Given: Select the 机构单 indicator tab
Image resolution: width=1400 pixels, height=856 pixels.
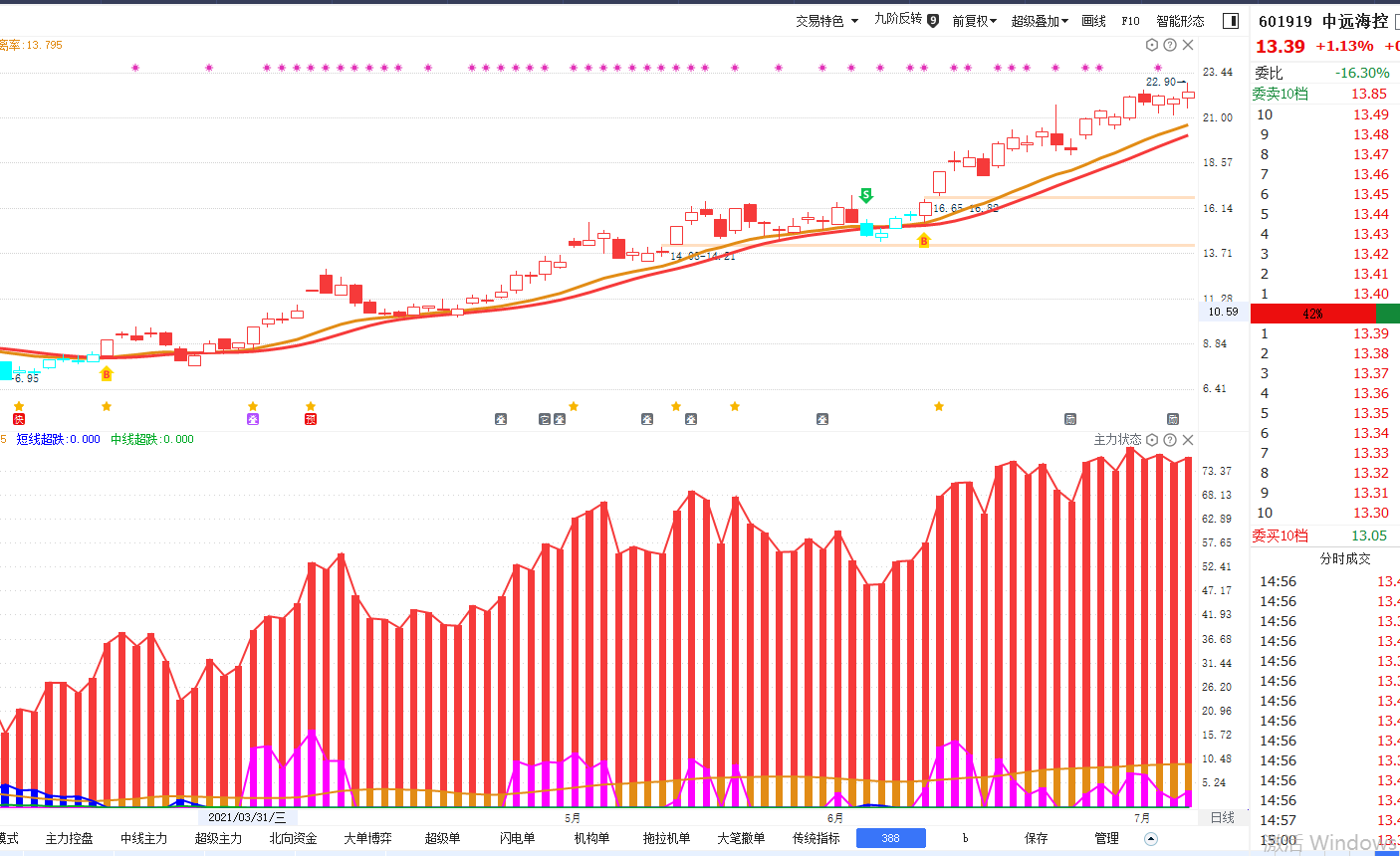Looking at the screenshot, I should [x=591, y=838].
